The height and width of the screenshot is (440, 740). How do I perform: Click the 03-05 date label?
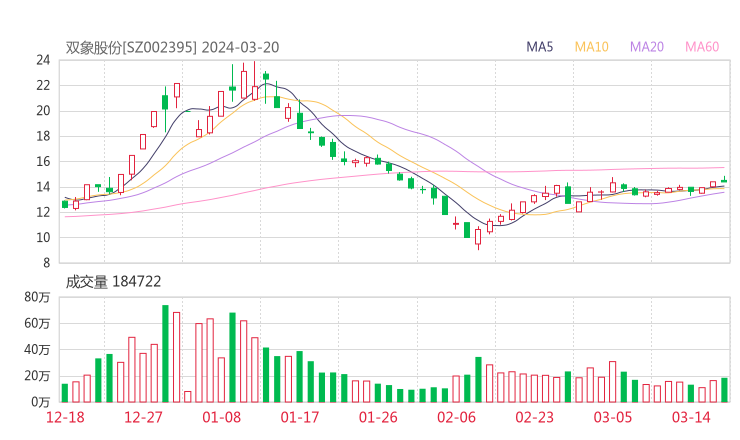(x=613, y=417)
